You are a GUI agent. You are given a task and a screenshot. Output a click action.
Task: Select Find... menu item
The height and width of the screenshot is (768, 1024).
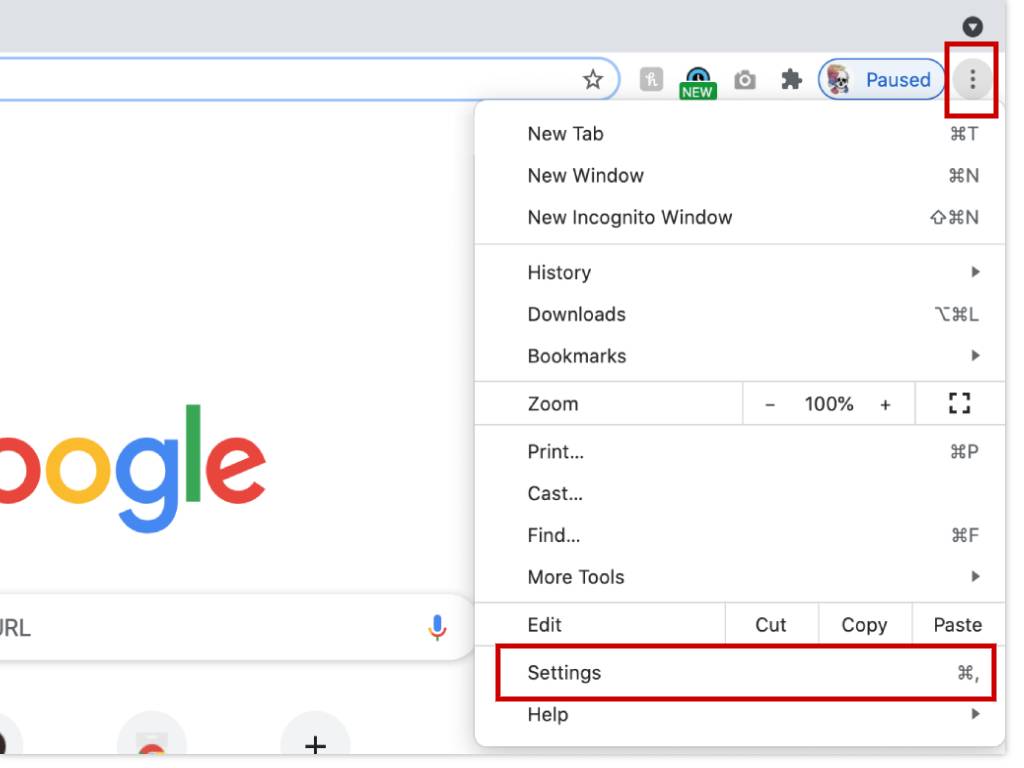[x=740, y=536]
